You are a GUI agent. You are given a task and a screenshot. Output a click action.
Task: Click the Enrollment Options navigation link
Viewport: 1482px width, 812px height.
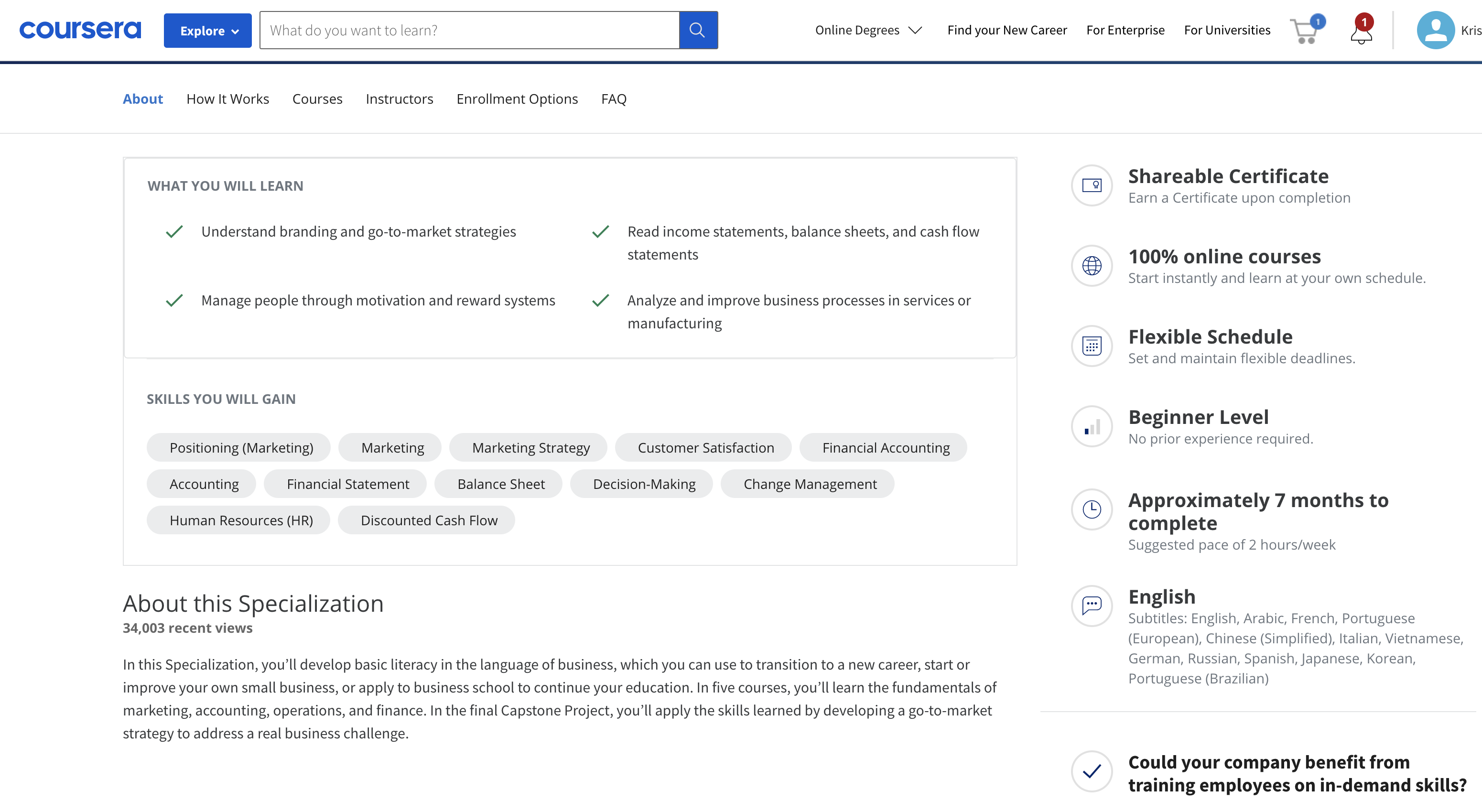(517, 97)
